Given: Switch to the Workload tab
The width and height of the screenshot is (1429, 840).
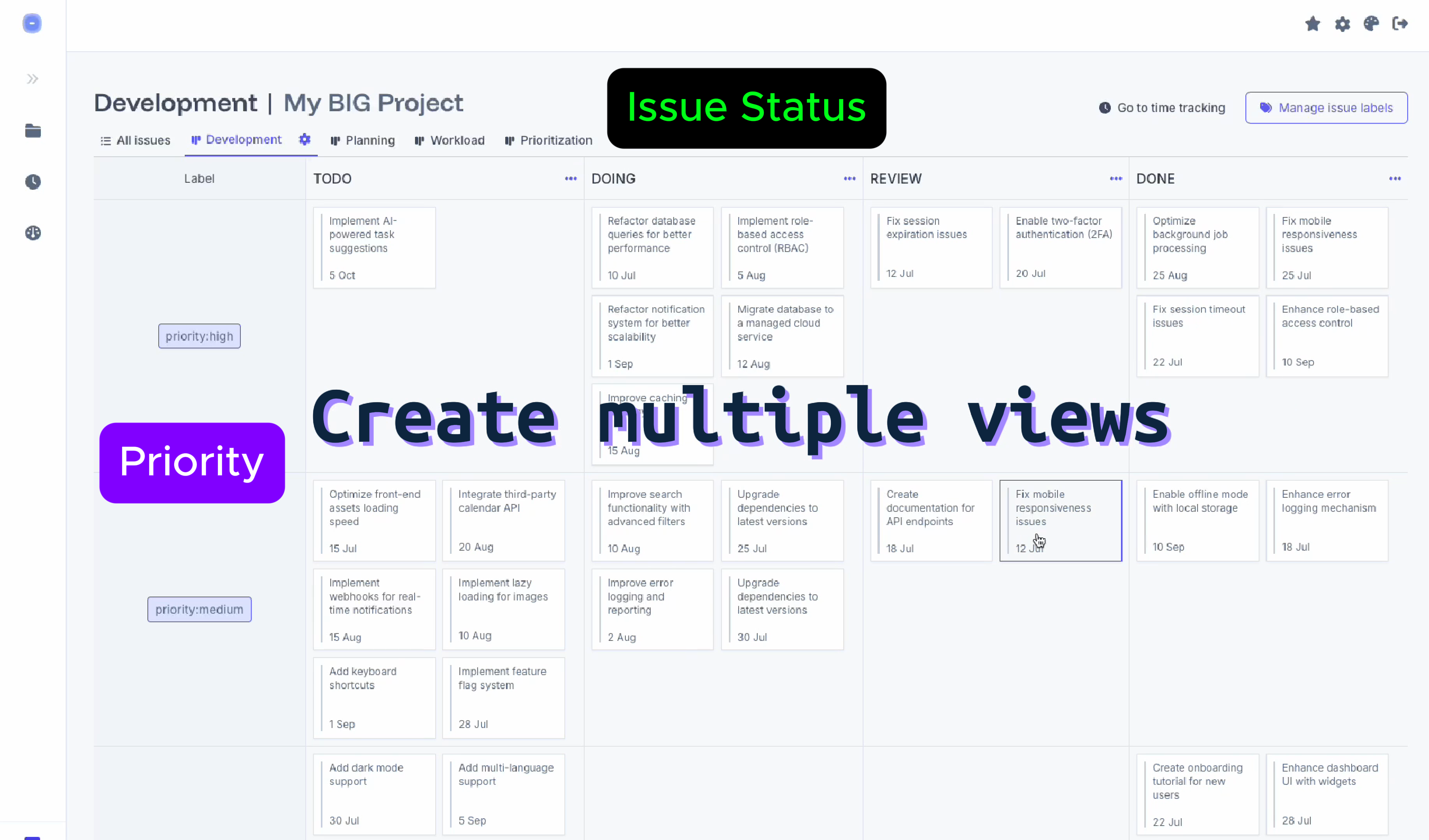Looking at the screenshot, I should [450, 140].
